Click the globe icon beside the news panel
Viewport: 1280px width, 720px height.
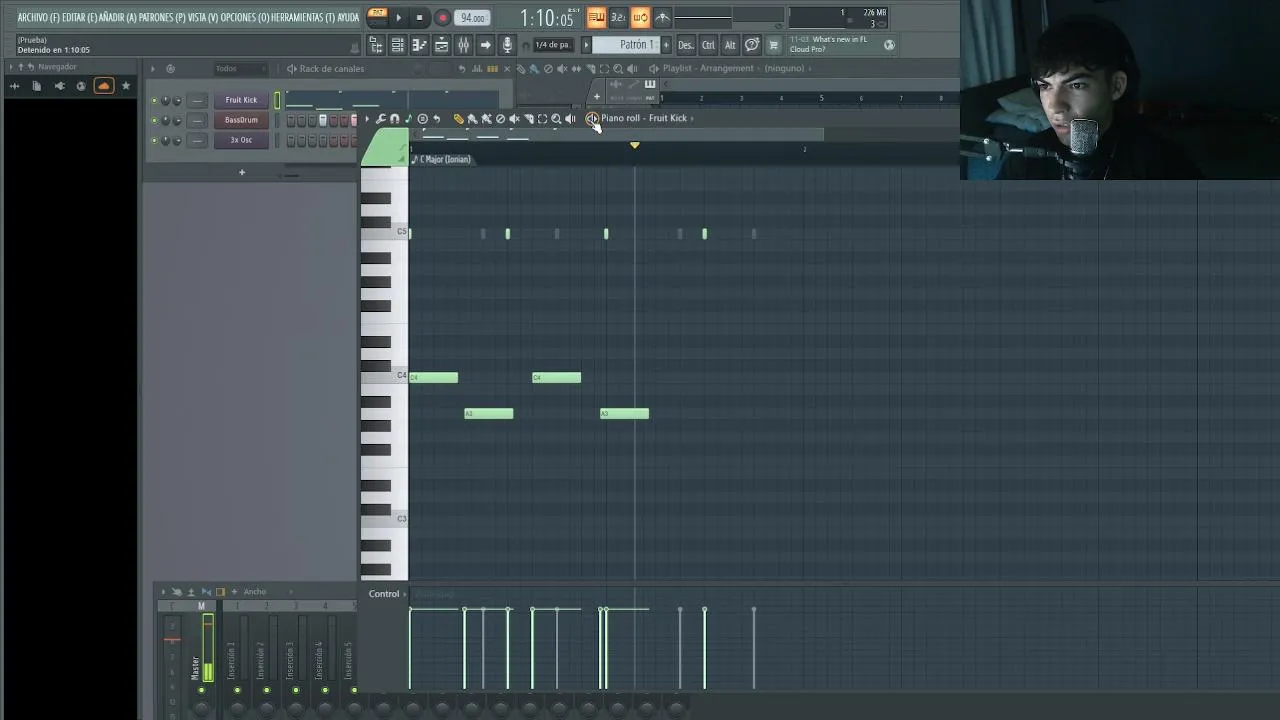(x=888, y=44)
